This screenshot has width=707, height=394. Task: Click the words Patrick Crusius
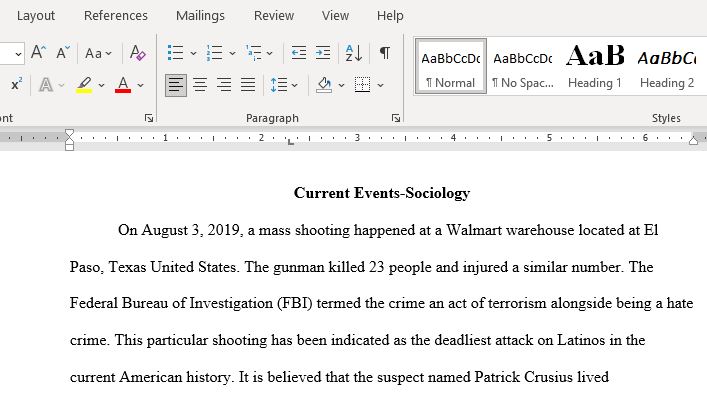523,377
